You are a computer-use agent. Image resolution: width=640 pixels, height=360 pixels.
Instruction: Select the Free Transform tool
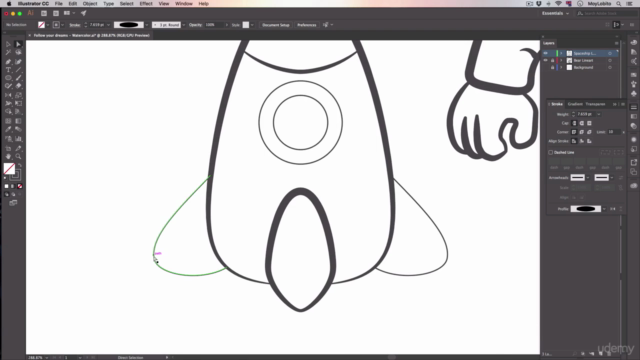pos(18,103)
